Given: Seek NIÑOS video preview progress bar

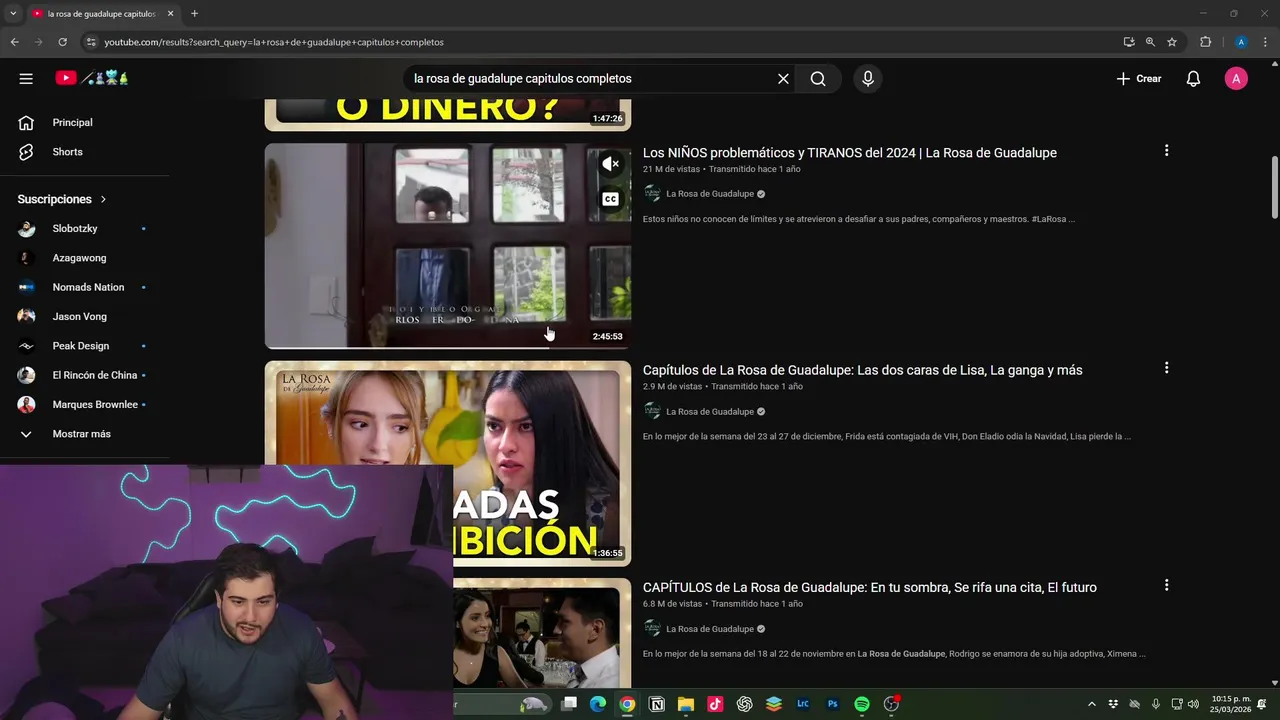Looking at the screenshot, I should point(448,347).
